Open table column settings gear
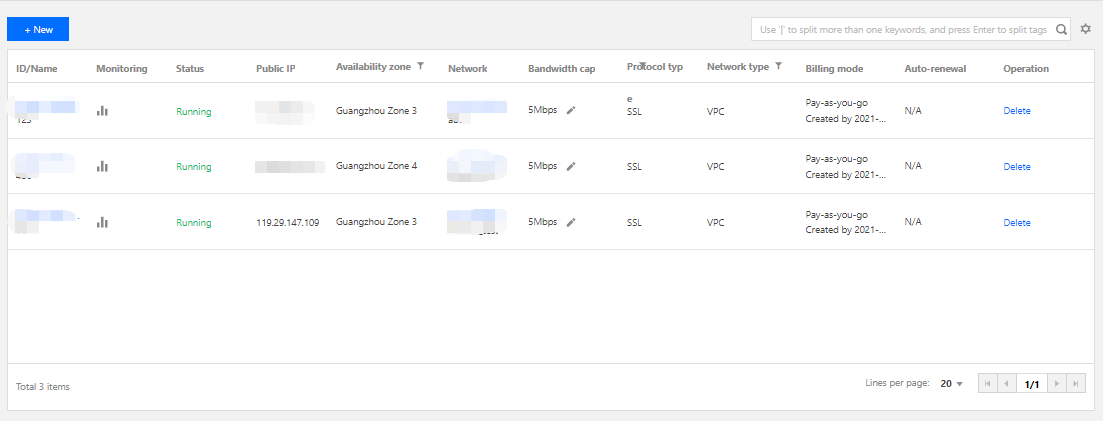Screen dimensions: 1103x421 coord(1086,30)
